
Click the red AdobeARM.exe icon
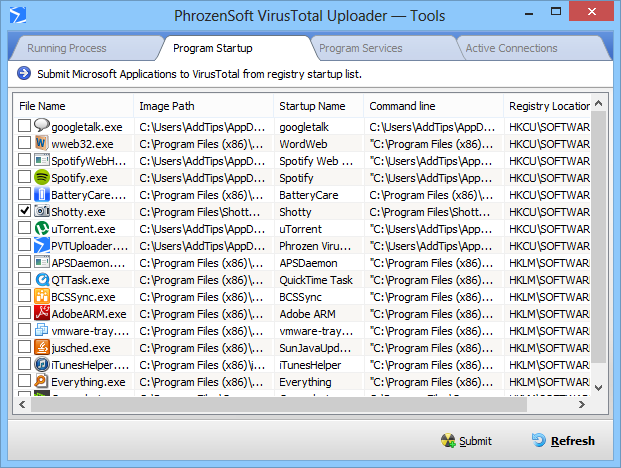click(x=42, y=313)
